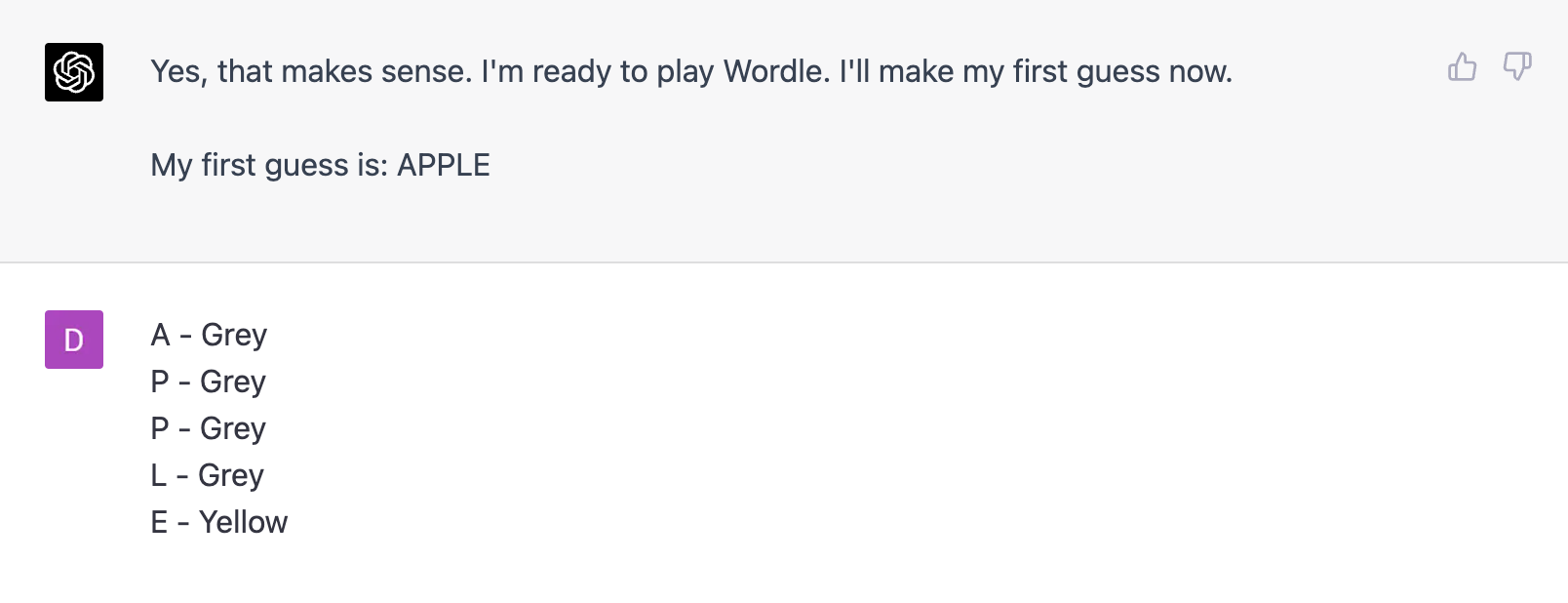Viewport: 1568px width, 603px height.
Task: Click the "L - Grey" feedback line
Action: click(x=207, y=475)
